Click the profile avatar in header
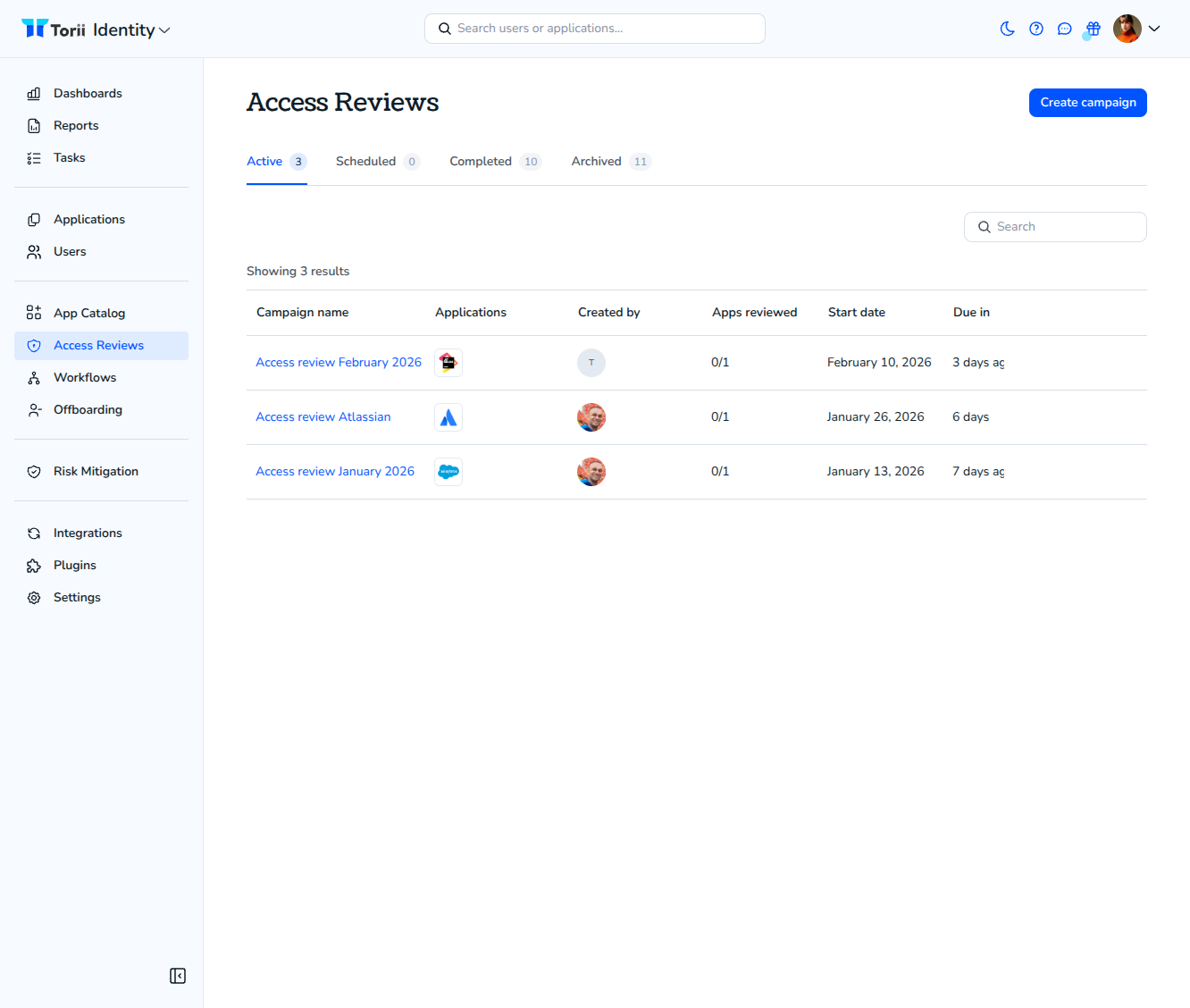1190x1008 pixels. (1127, 29)
